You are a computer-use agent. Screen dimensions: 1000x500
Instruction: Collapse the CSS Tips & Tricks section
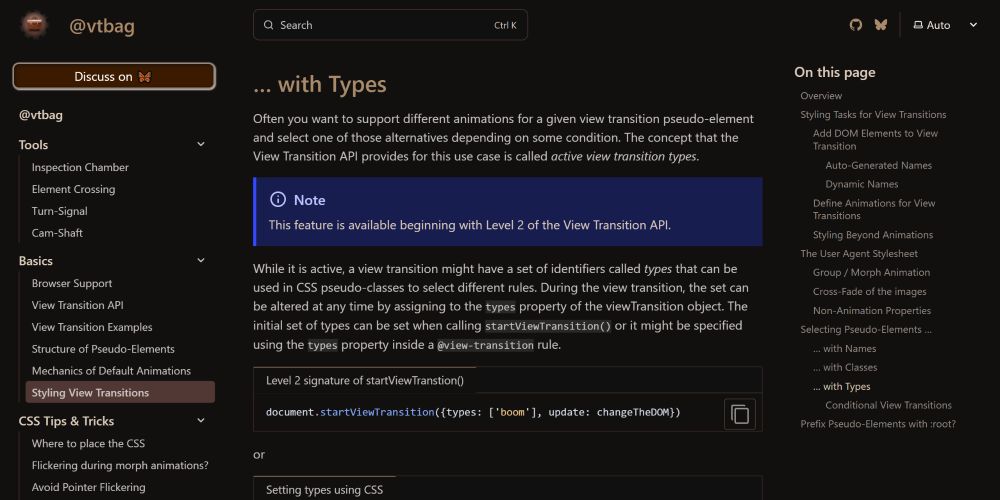coord(201,420)
